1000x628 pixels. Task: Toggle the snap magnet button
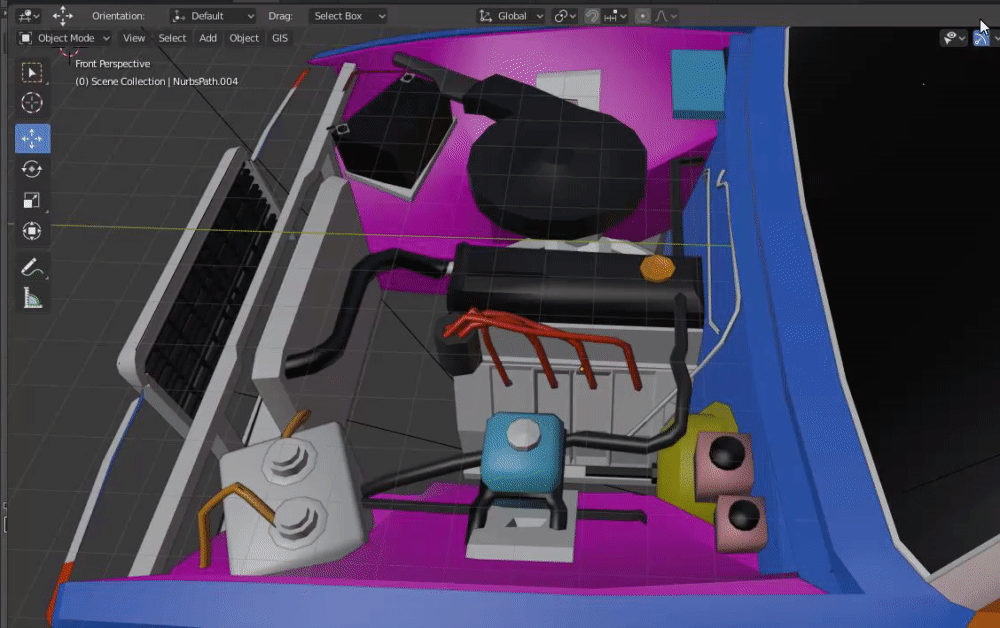tap(592, 16)
